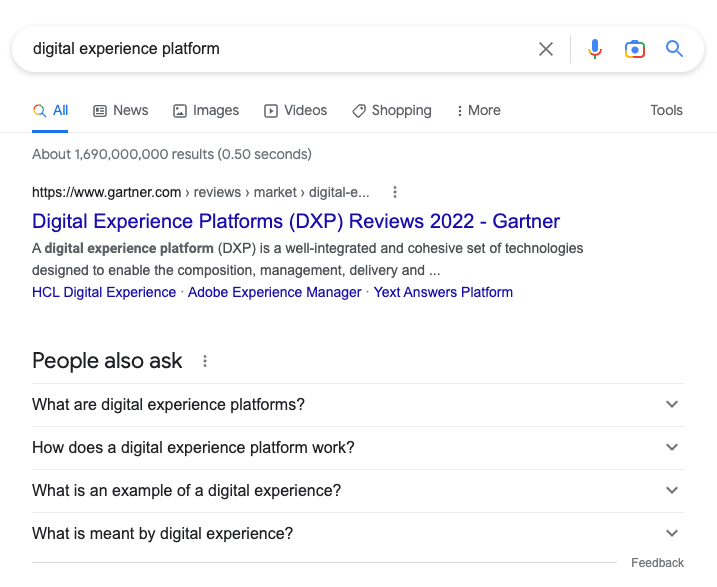Submit the search with the magnifier icon
Image resolution: width=717 pixels, height=587 pixels.
(674, 48)
